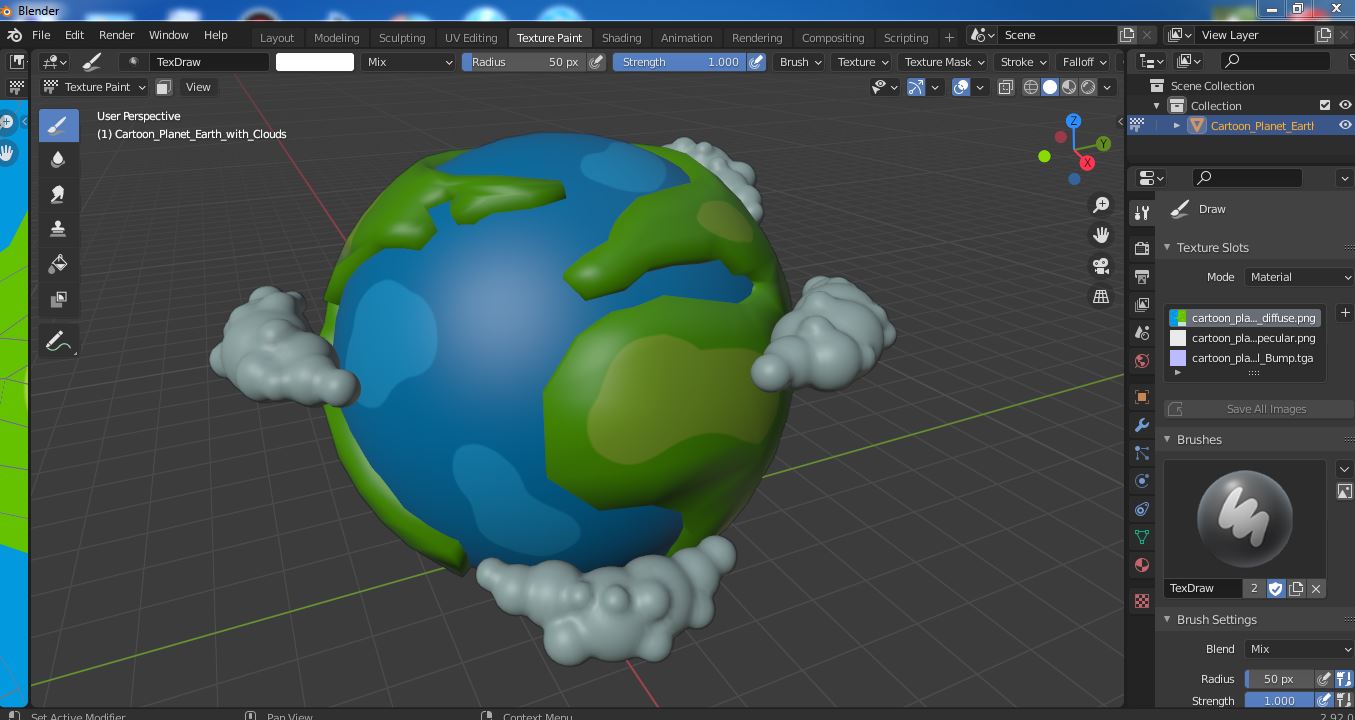1355x720 pixels.
Task: Select the Draw brush tool in the toolbar
Action: click(59, 125)
